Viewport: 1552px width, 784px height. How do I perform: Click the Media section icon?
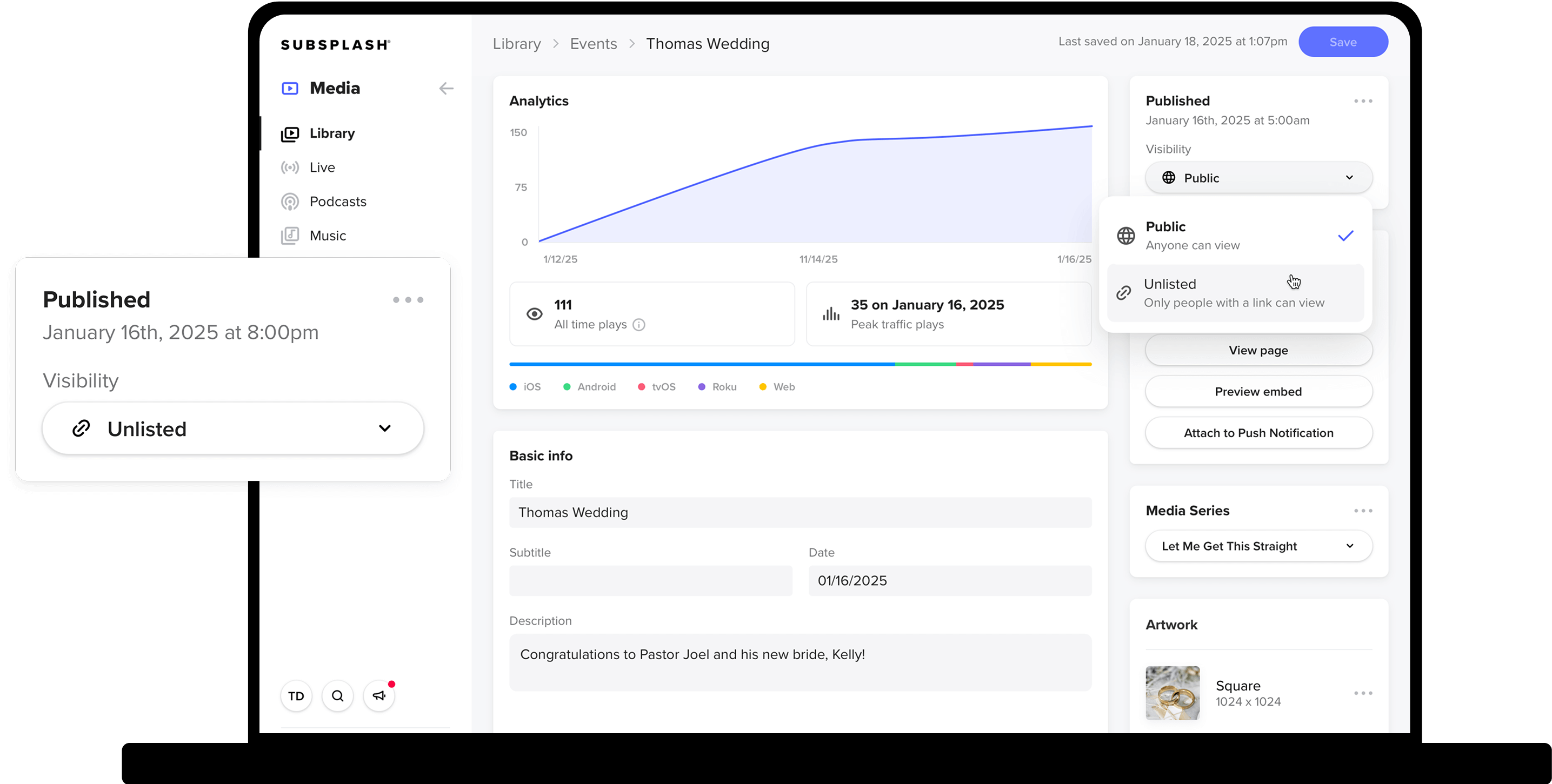[290, 89]
